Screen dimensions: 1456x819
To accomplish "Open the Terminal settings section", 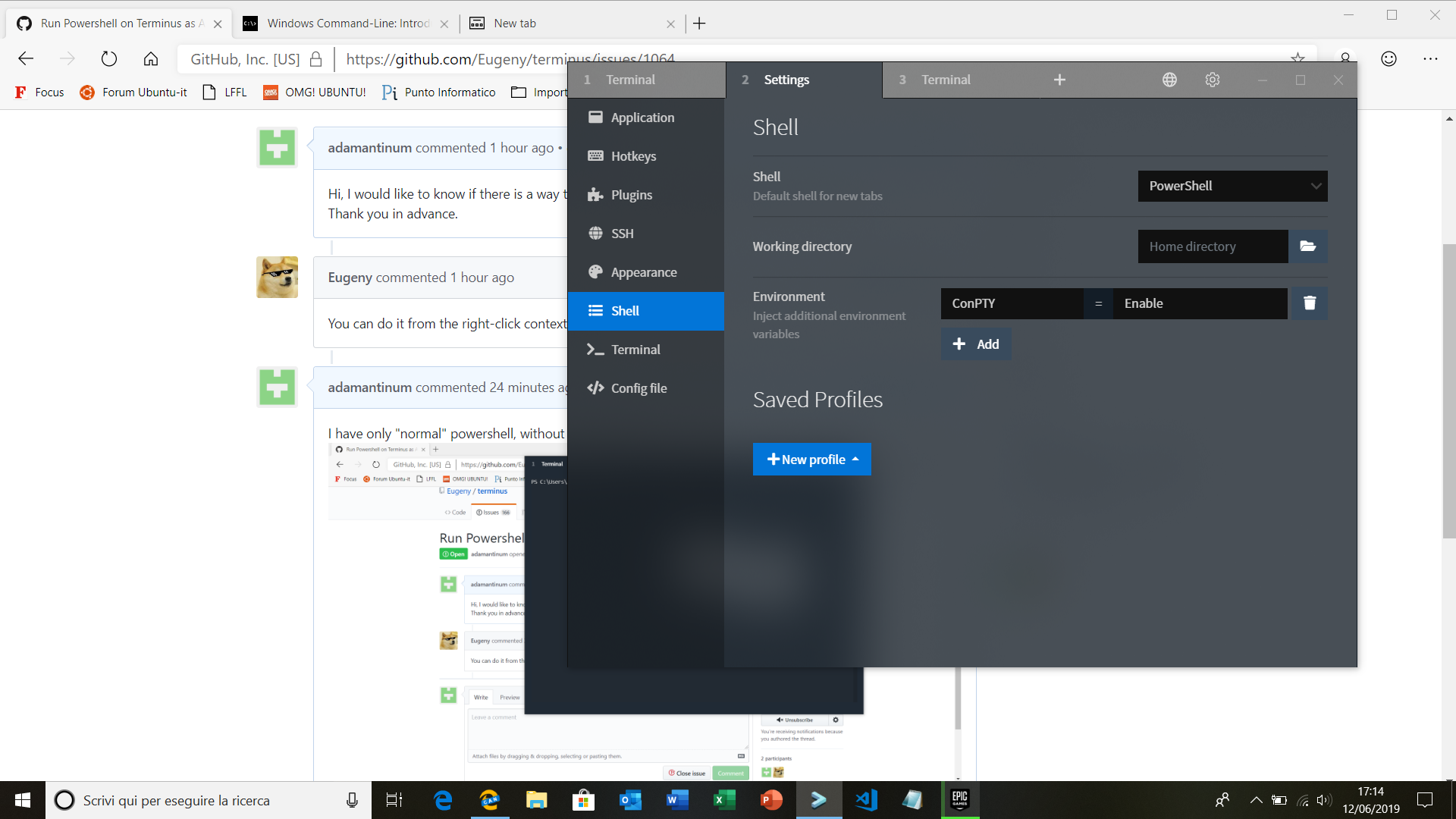I will point(635,350).
